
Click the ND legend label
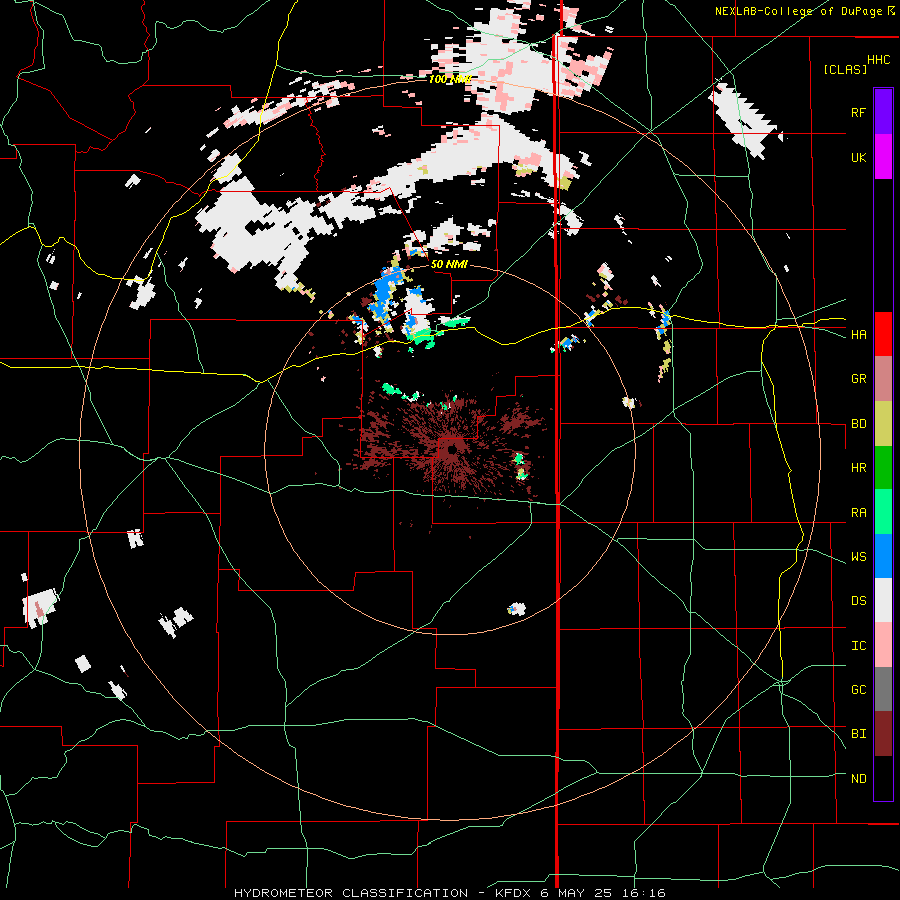[859, 779]
